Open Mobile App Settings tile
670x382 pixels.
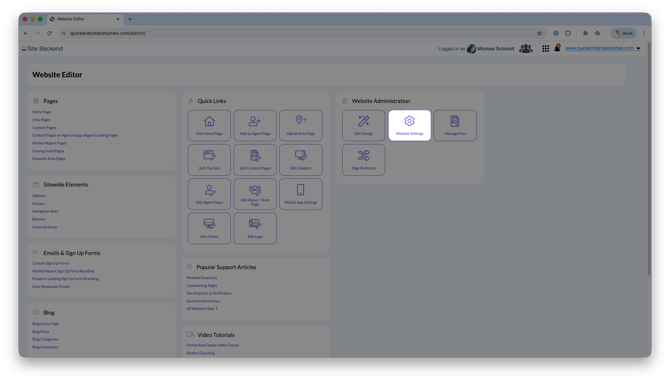[301, 194]
